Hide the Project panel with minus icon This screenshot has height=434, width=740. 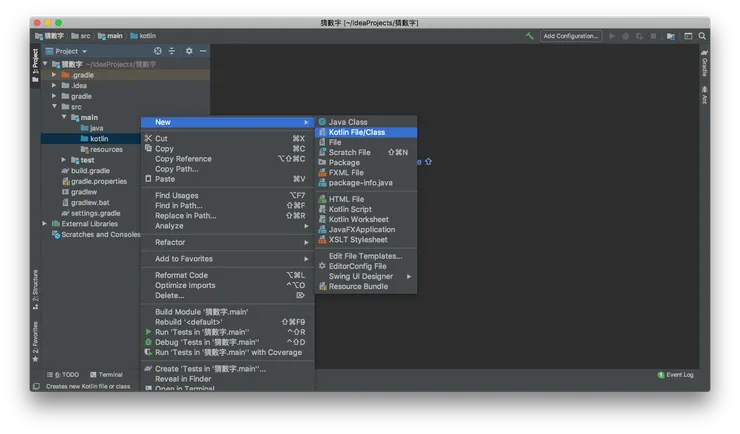203,51
